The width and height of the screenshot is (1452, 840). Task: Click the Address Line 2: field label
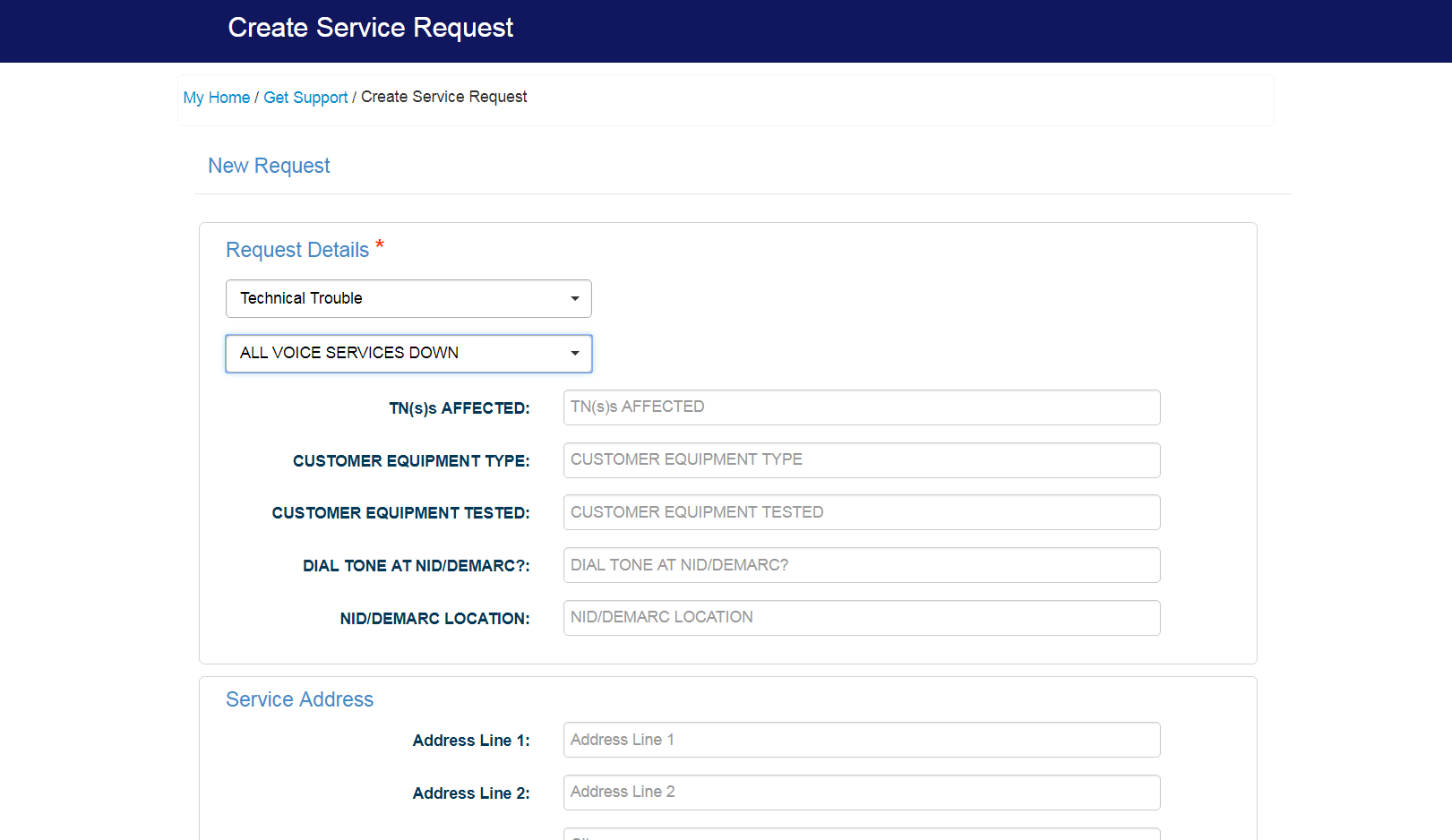pyautogui.click(x=470, y=793)
